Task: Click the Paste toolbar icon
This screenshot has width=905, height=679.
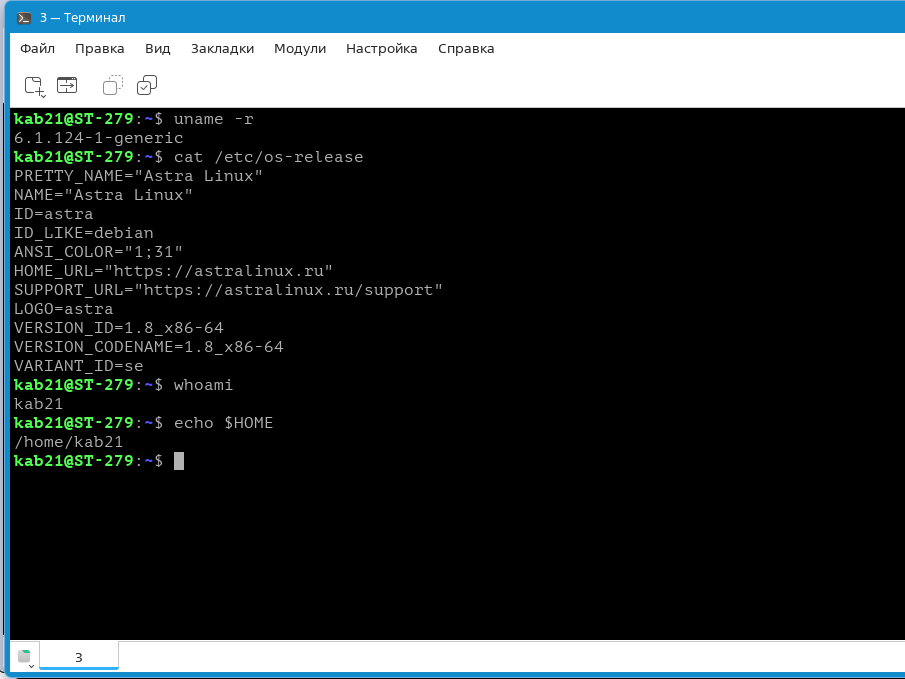Action: (x=147, y=85)
